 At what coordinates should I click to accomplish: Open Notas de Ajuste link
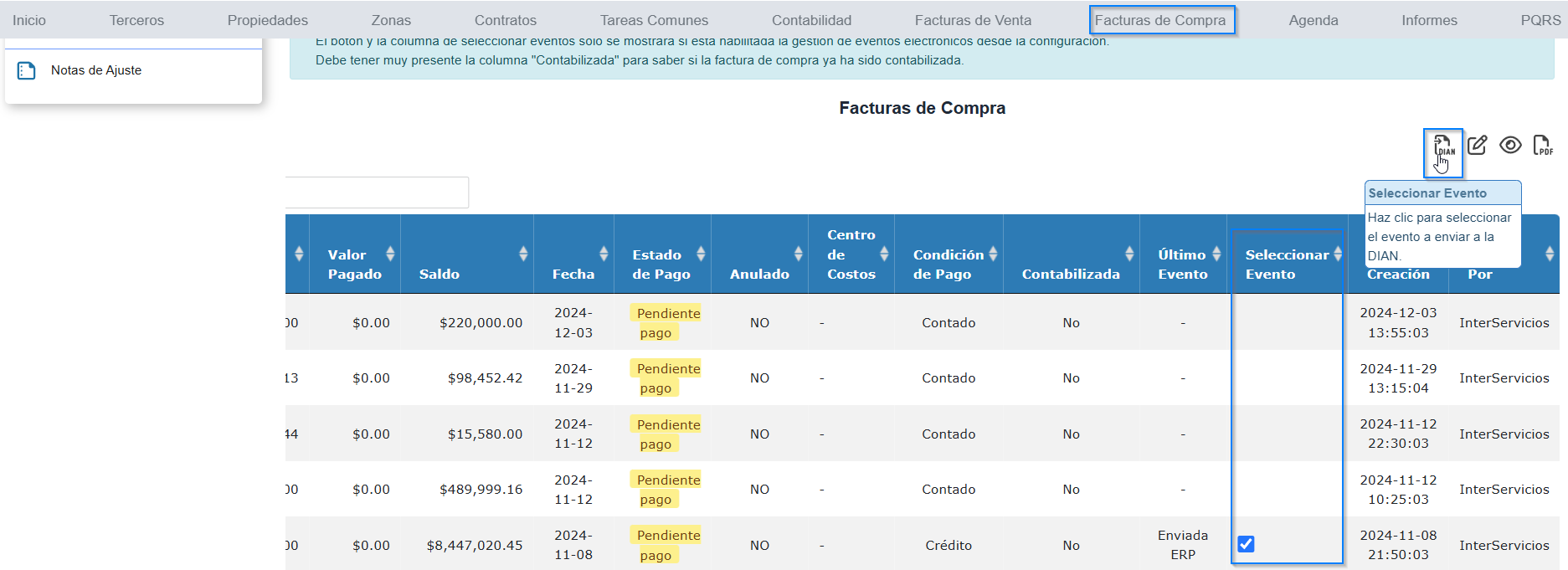[96, 71]
